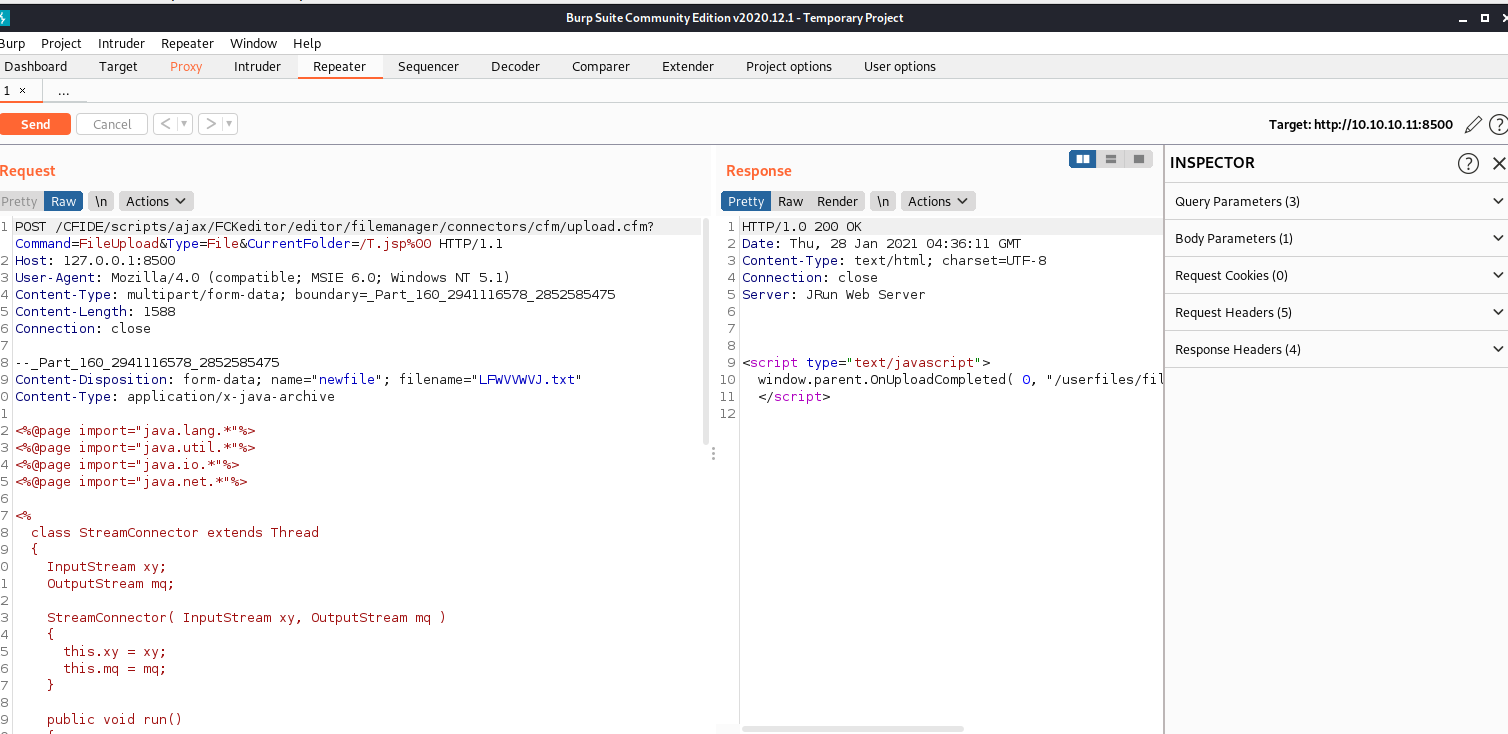Edit target with the pencil icon
Viewport: 1508px width, 734px height.
coord(1472,124)
